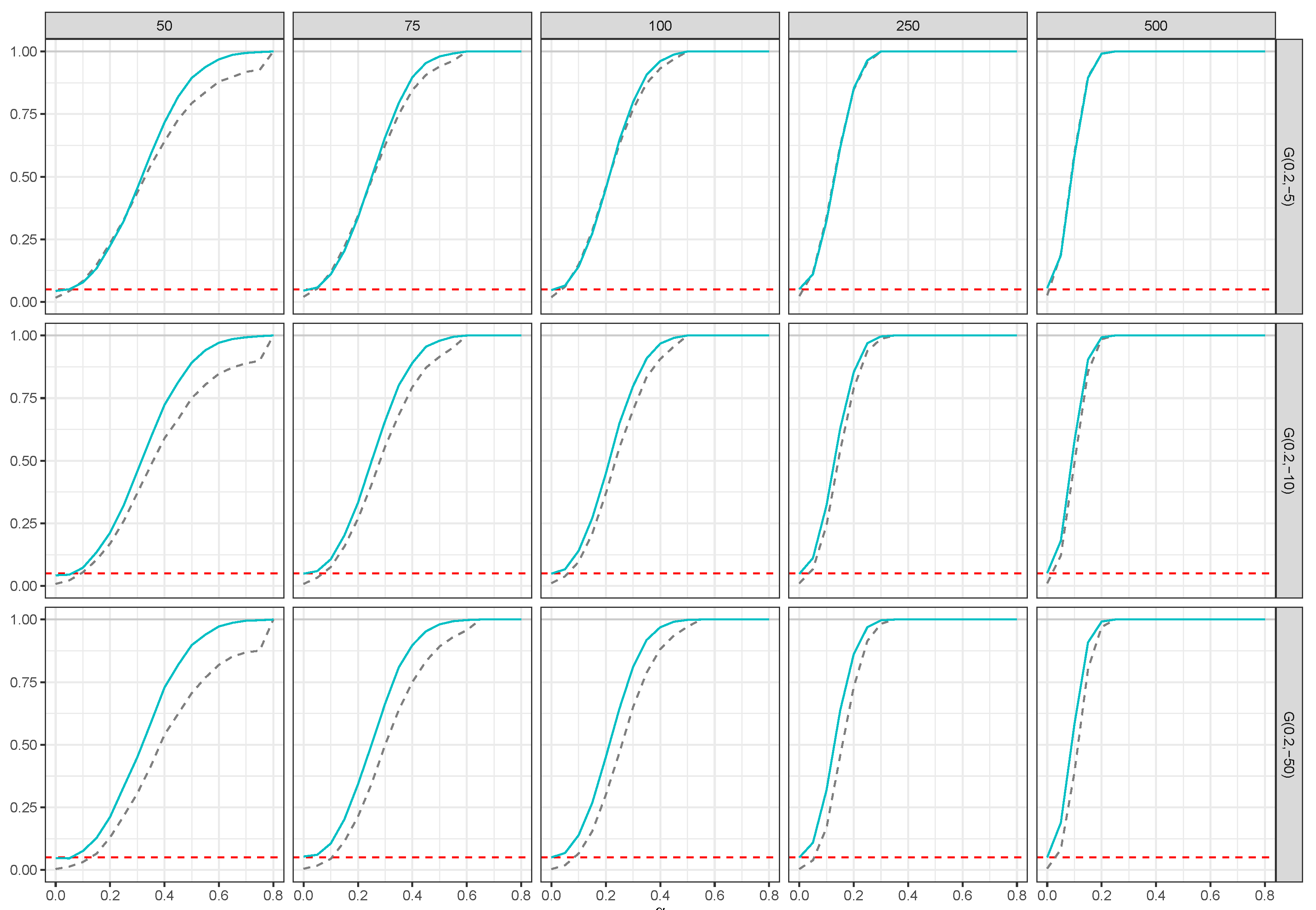Click the 0.2 x-axis tick under column 500

(1102, 895)
